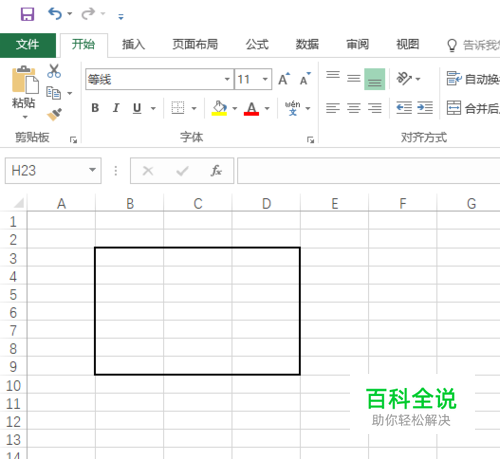Expand the phonetic guide options arrow
The height and width of the screenshot is (459, 500).
coord(308,108)
